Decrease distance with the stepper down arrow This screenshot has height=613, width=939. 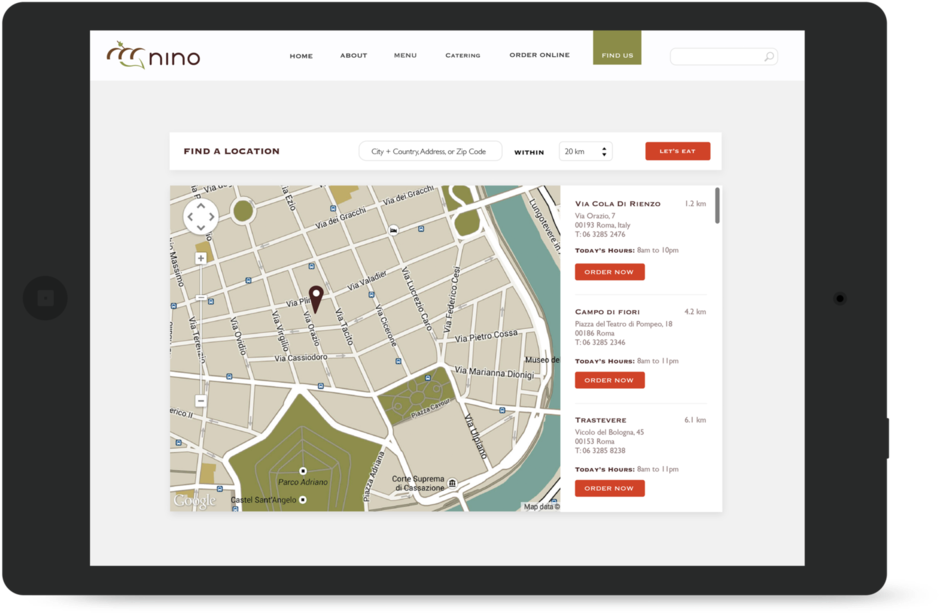pos(604,155)
